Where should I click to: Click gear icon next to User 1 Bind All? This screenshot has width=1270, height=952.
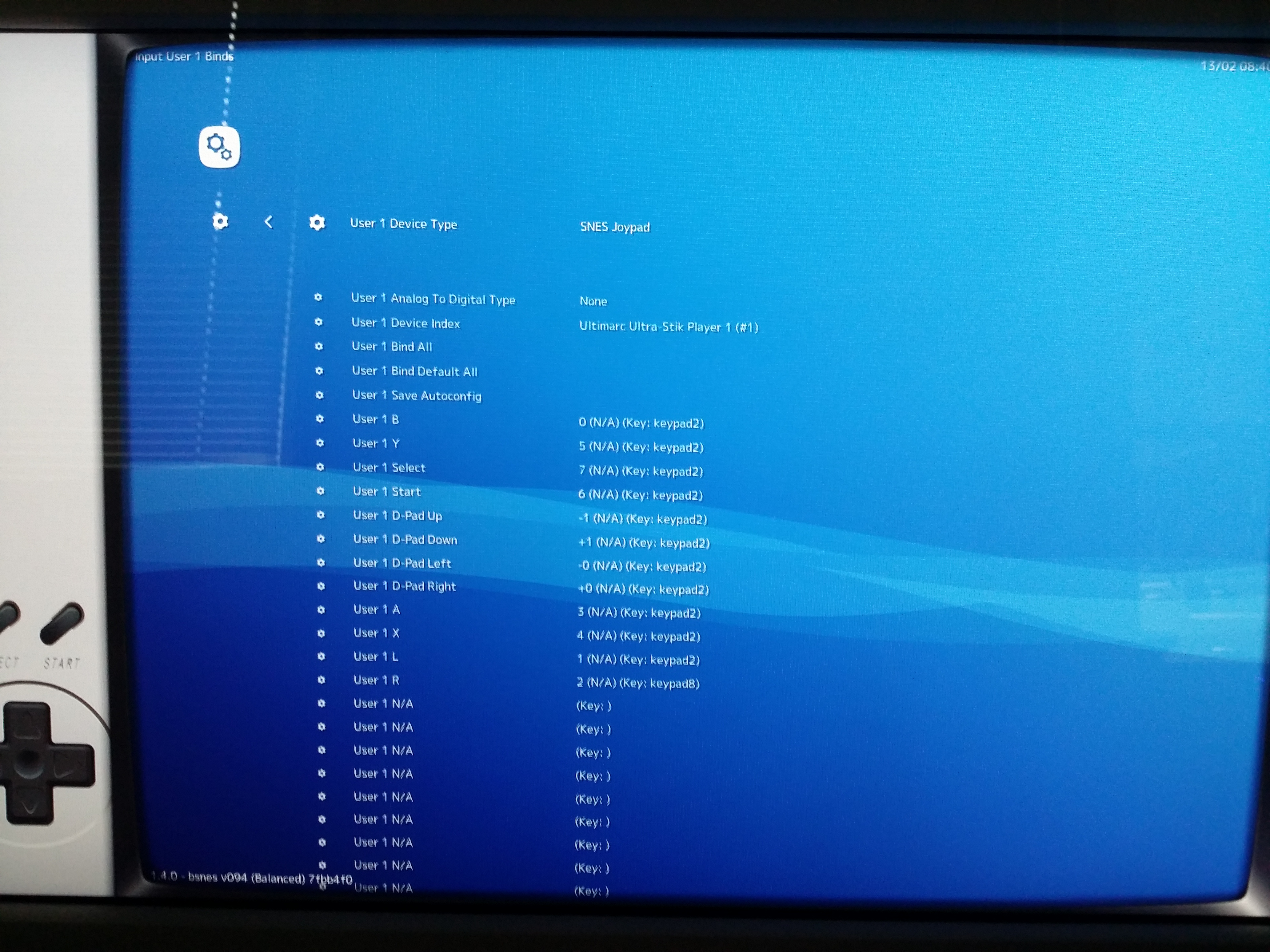click(x=319, y=347)
